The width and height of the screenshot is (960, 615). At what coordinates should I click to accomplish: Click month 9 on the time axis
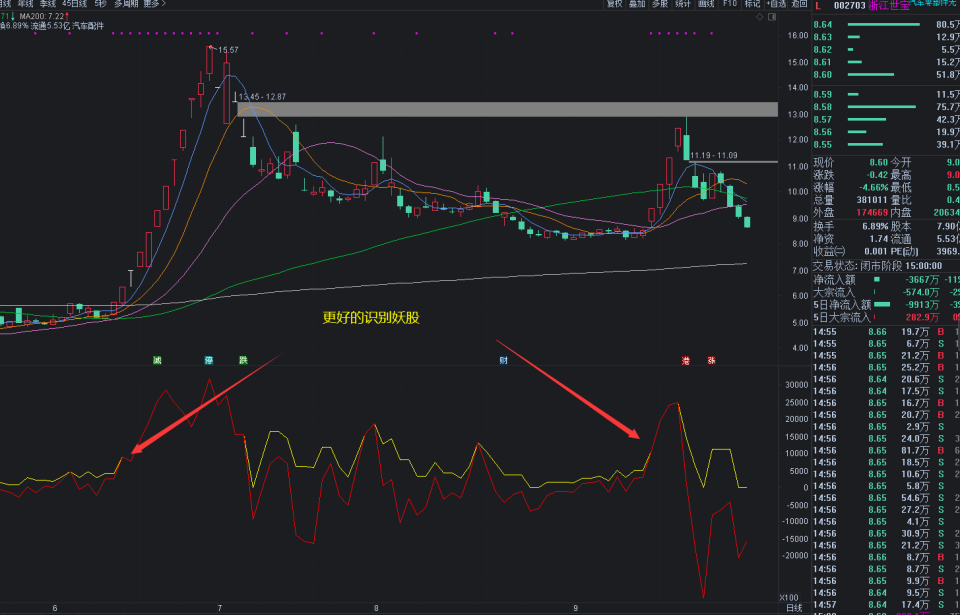pyautogui.click(x=576, y=608)
